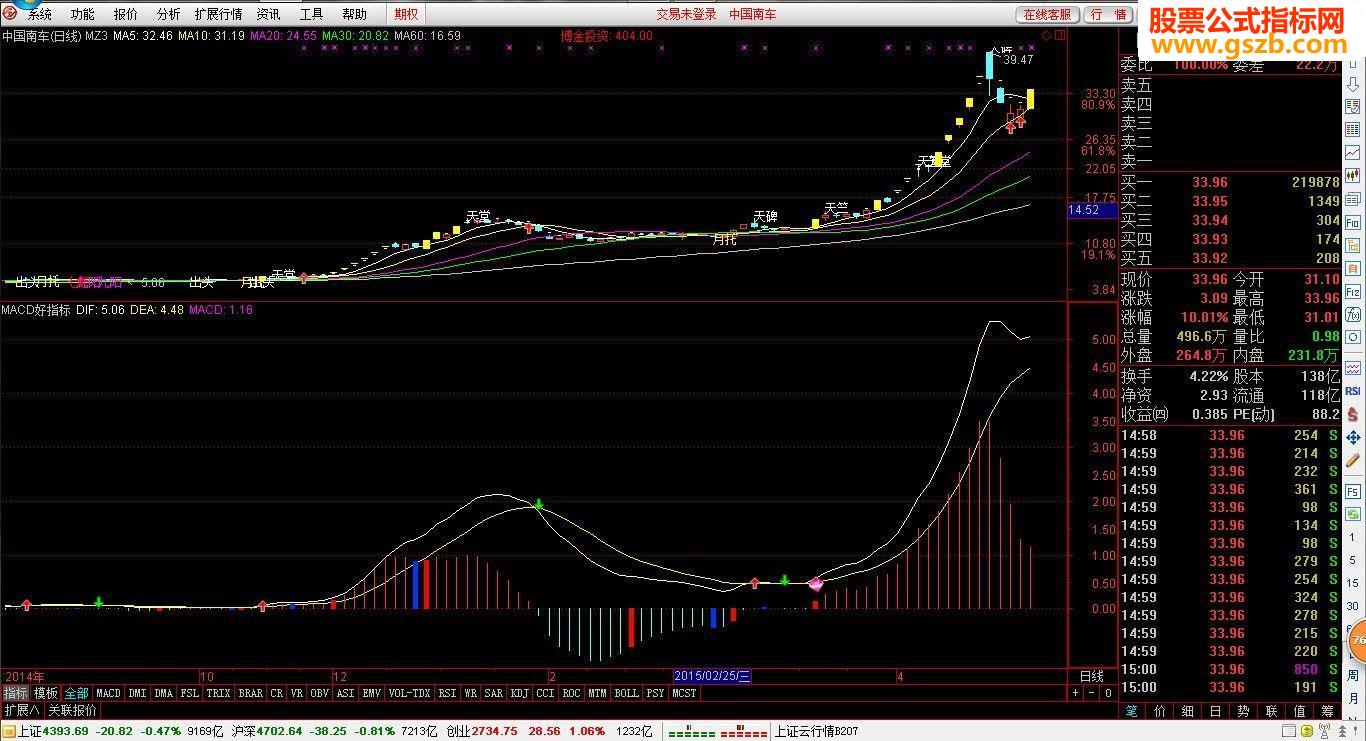This screenshot has height=741, width=1366.
Task: Click the orange document icon in the sidebar
Action: pos(1353,269)
